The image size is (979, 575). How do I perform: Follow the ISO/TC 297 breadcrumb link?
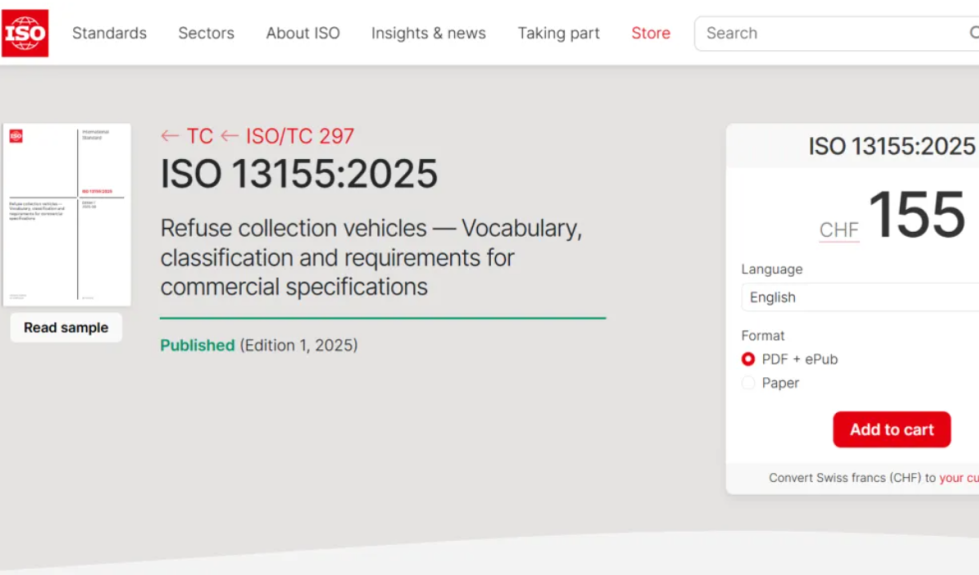point(300,136)
